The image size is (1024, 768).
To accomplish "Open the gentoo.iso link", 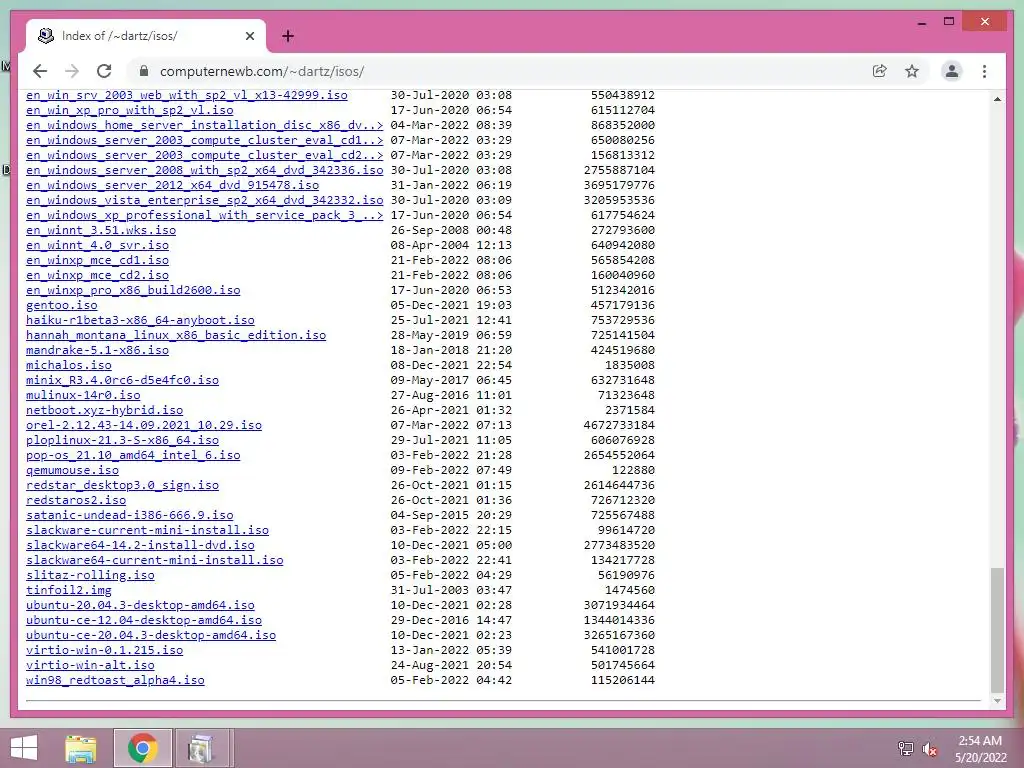I will coord(61,306).
